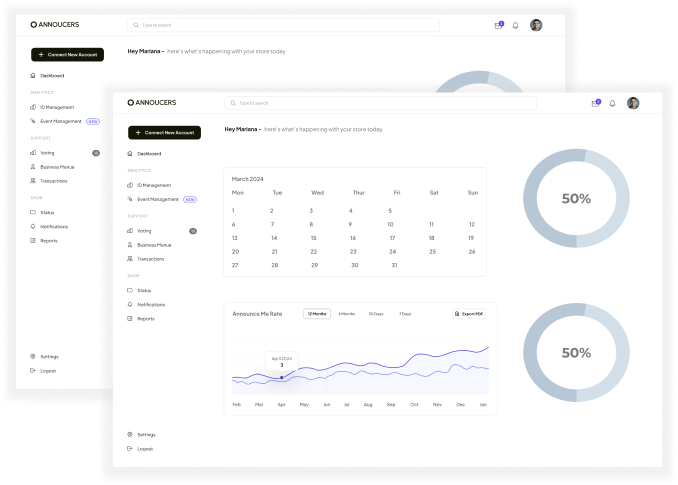The height and width of the screenshot is (485, 678).
Task: Switch the chart to the 6 Months tab
Action: pyautogui.click(x=346, y=314)
